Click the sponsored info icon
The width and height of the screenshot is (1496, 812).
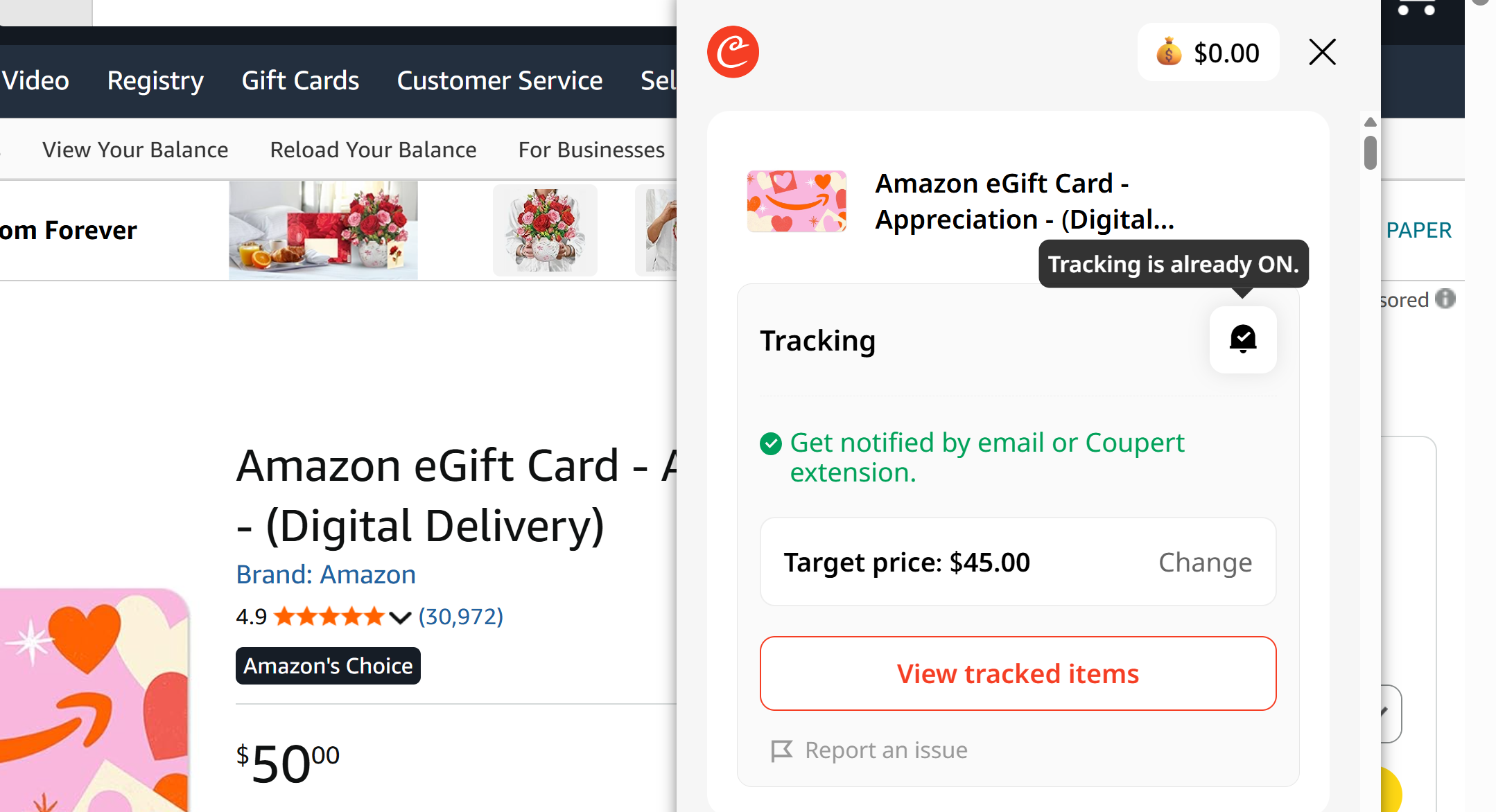(x=1445, y=299)
